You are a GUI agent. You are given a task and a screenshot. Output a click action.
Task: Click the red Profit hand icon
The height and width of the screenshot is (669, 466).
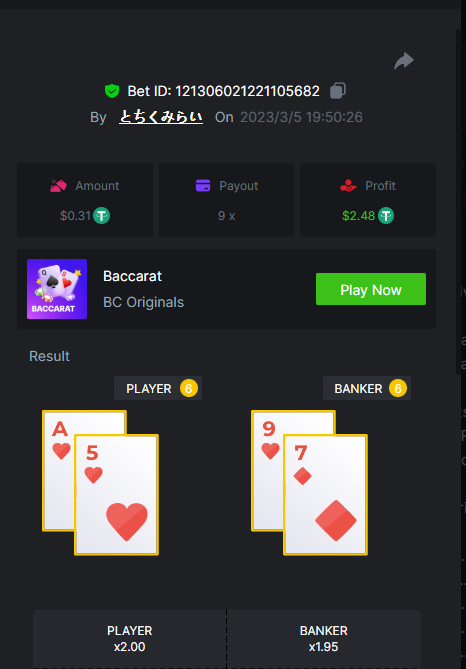pyautogui.click(x=348, y=186)
